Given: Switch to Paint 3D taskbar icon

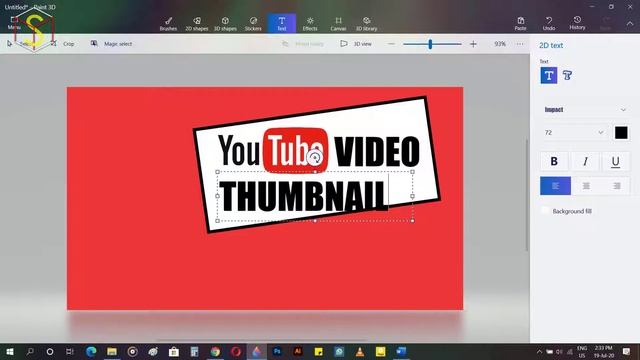Looking at the screenshot, I should 256,351.
